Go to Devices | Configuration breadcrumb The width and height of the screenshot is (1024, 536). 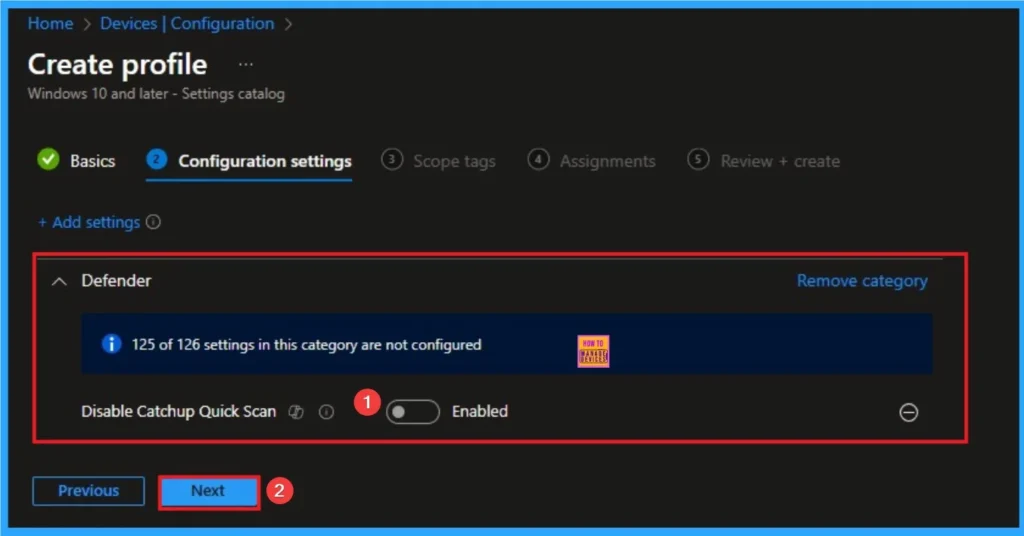click(187, 24)
